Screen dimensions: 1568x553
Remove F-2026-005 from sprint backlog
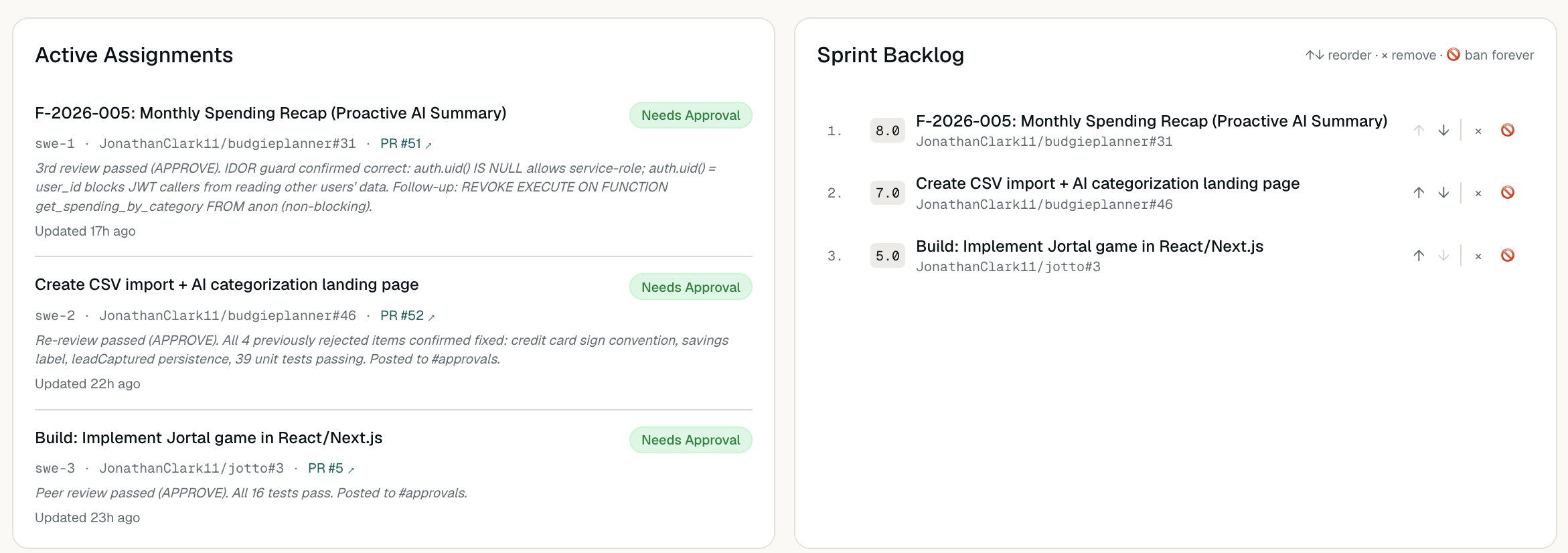pos(1478,131)
